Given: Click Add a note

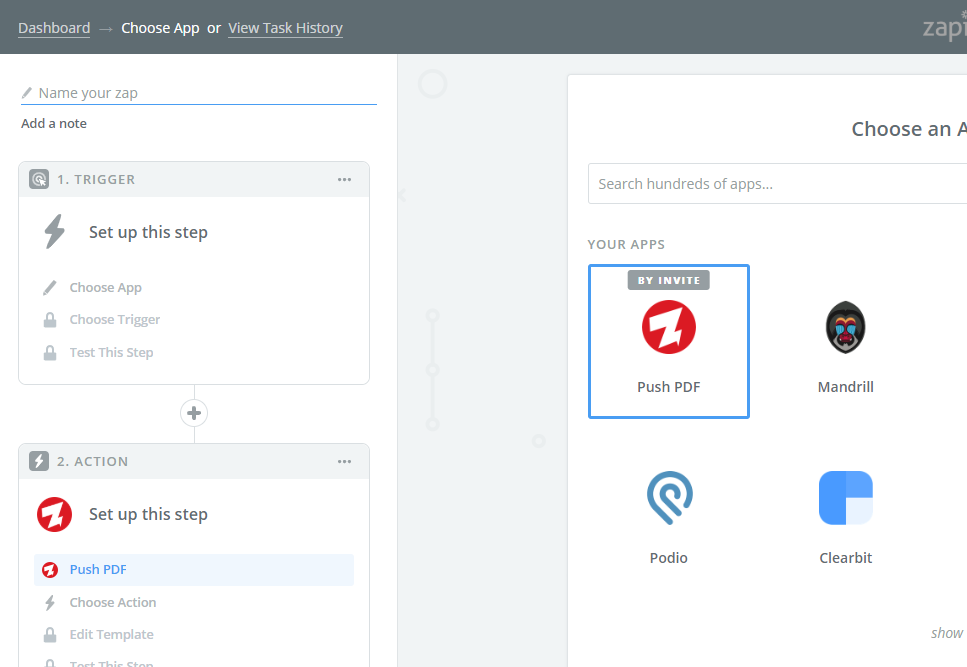Looking at the screenshot, I should 54,123.
